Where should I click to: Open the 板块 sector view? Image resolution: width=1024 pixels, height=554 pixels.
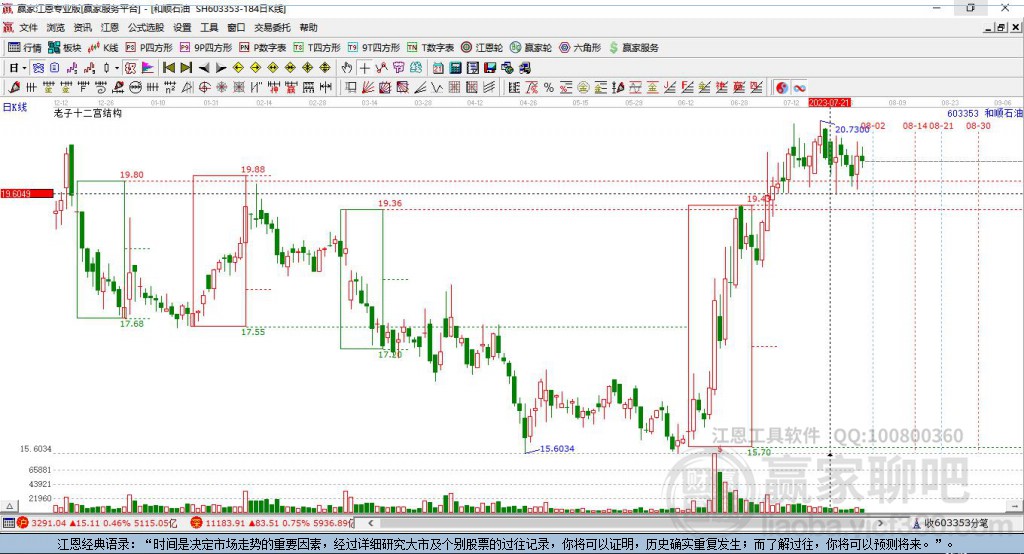tap(65, 48)
